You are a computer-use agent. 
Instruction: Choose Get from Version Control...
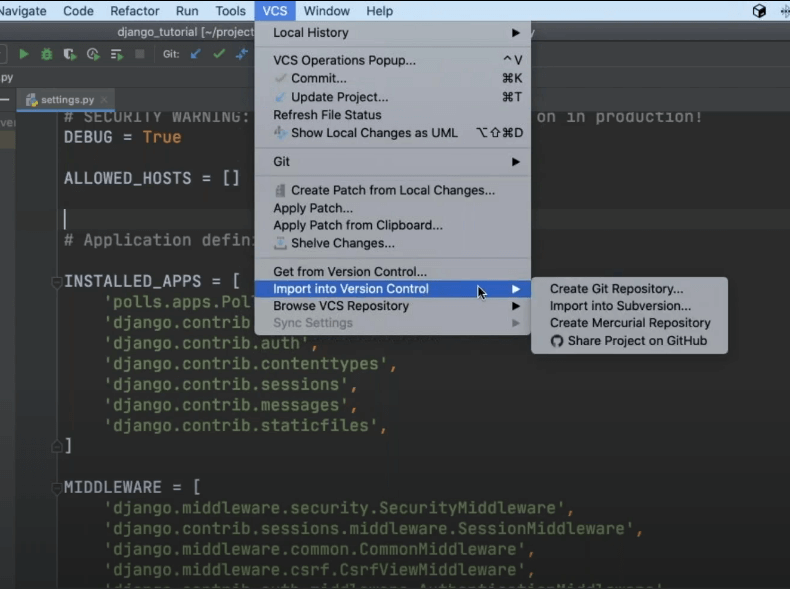click(350, 272)
